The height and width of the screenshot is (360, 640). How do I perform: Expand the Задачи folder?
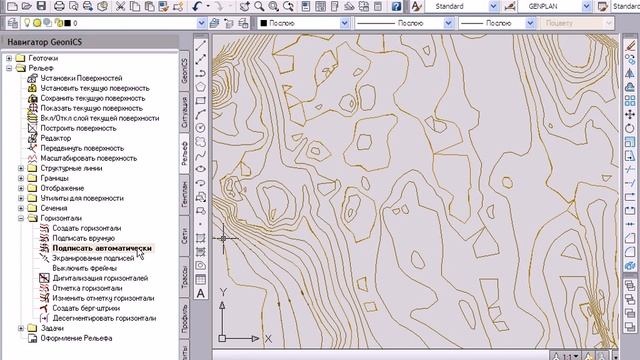[21, 328]
